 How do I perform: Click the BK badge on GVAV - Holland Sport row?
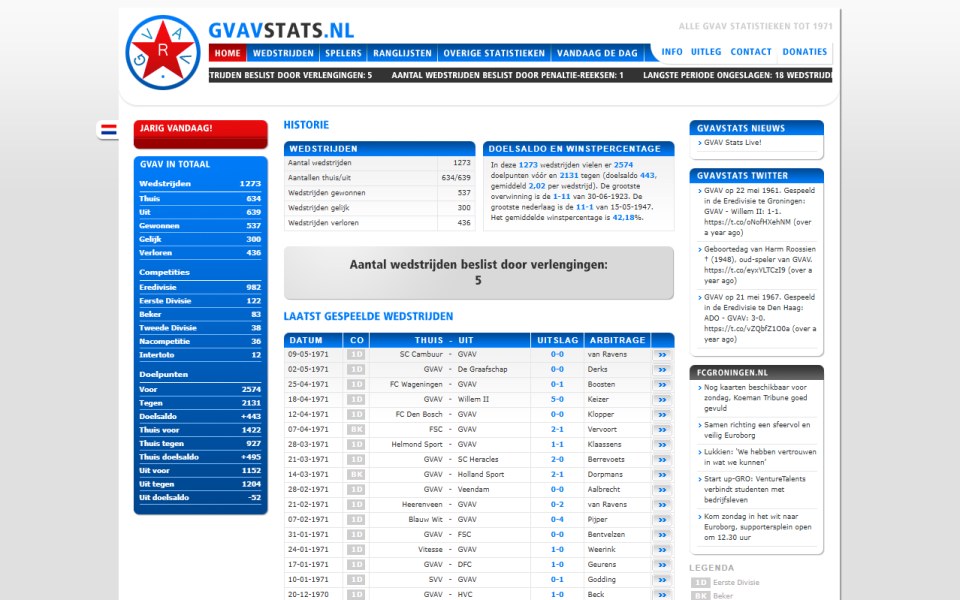click(356, 474)
